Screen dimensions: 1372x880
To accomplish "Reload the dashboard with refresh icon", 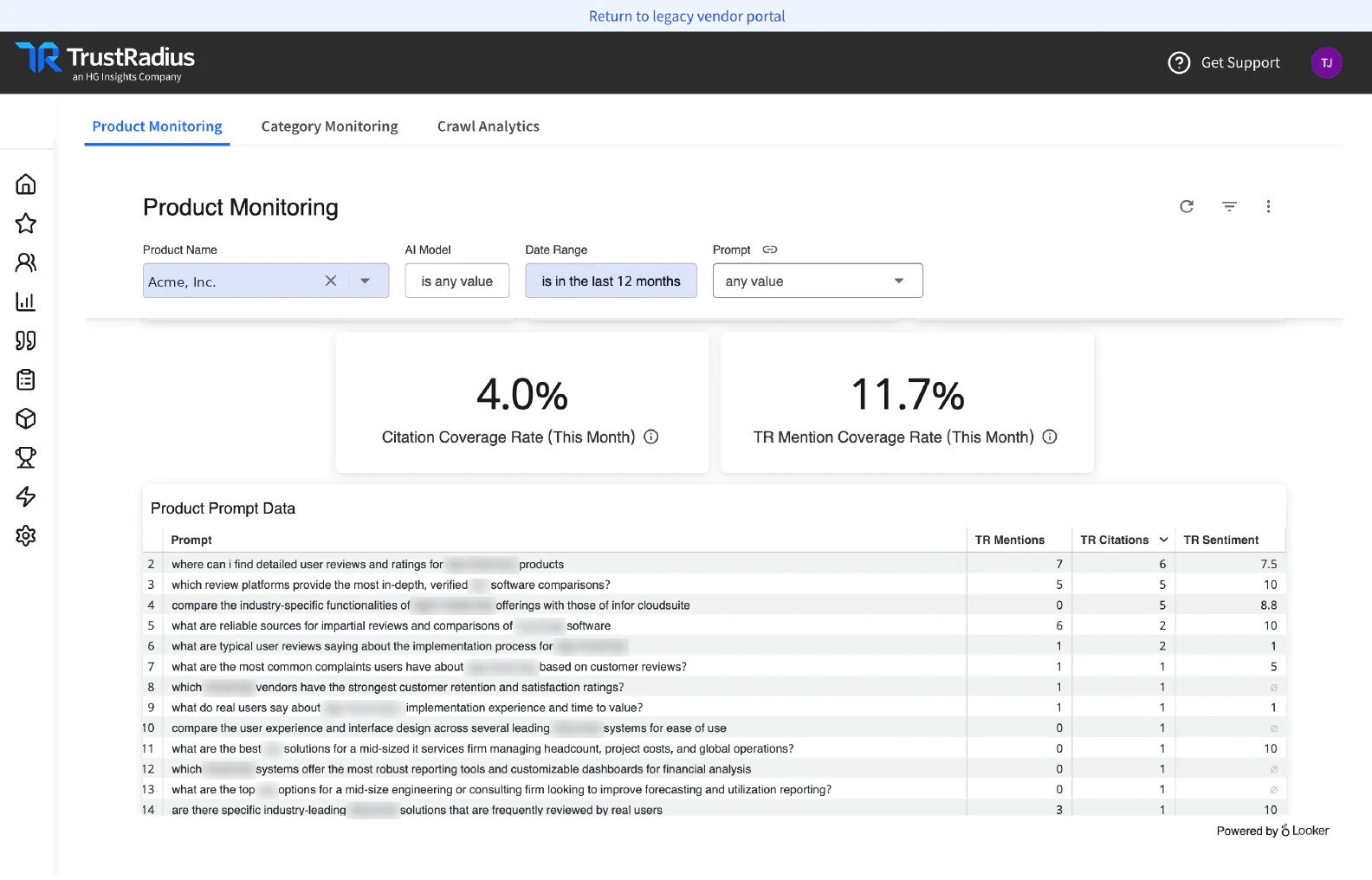I will tap(1187, 206).
